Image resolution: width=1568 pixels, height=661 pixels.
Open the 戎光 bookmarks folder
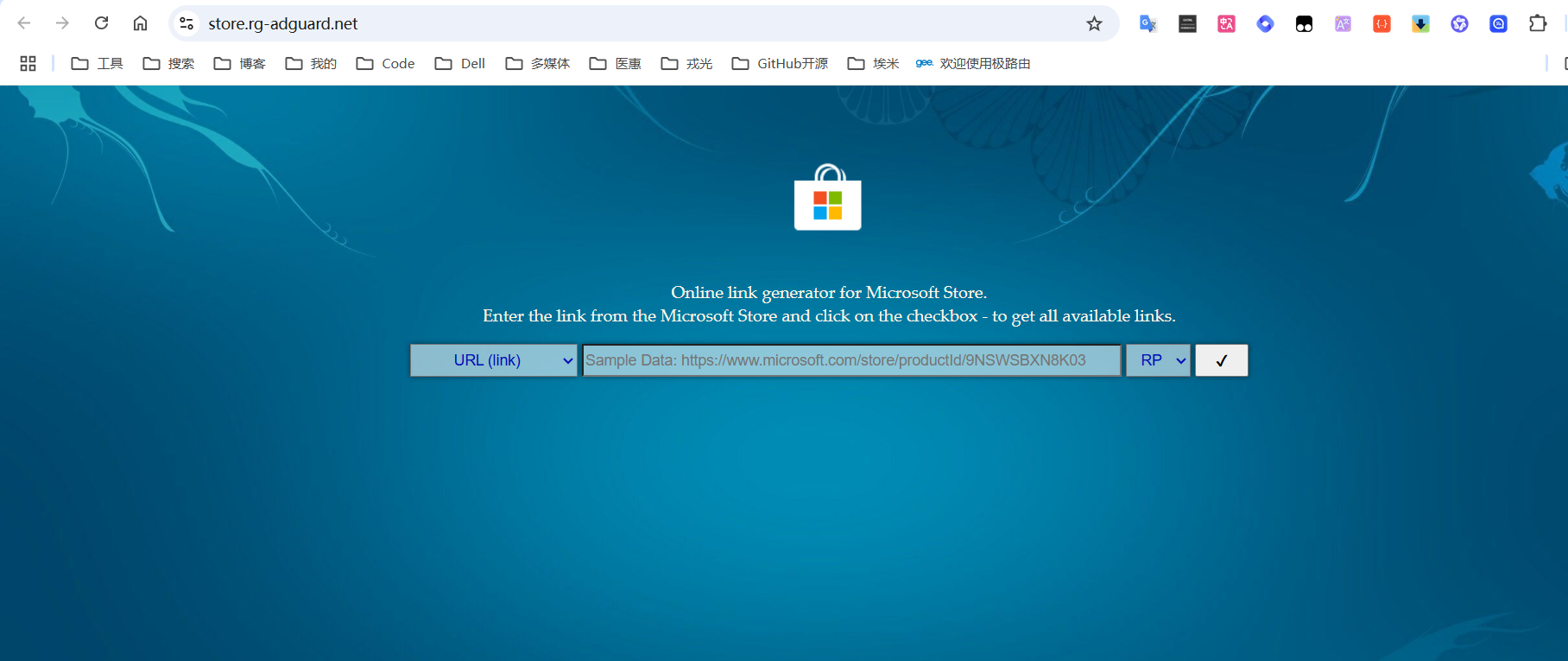(x=686, y=63)
